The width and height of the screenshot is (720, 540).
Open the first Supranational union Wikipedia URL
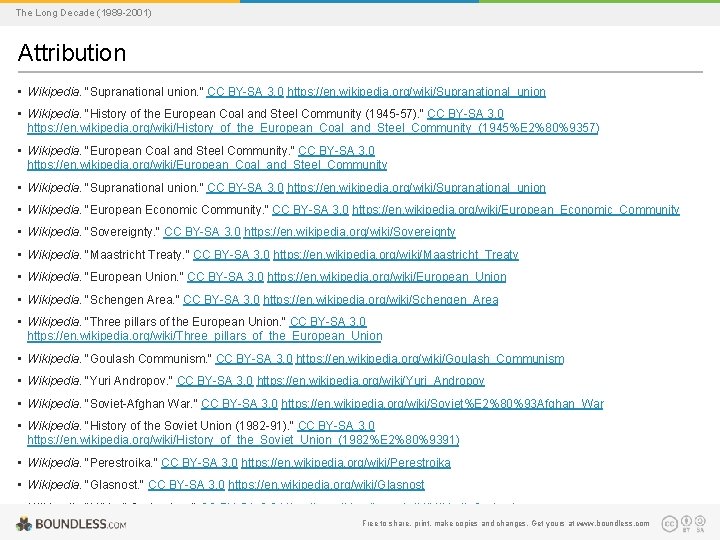click(416, 92)
